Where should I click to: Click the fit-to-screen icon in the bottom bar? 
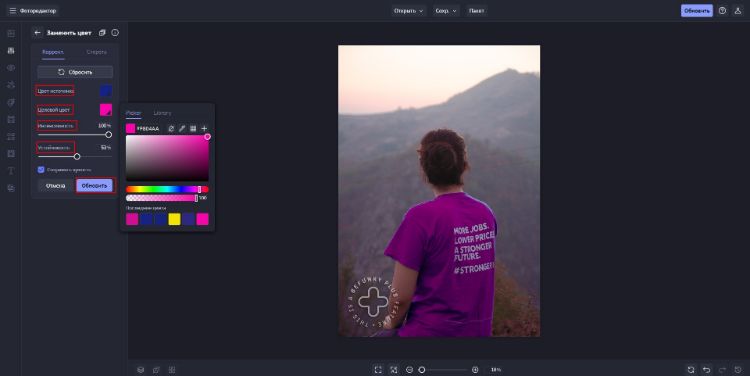click(378, 370)
